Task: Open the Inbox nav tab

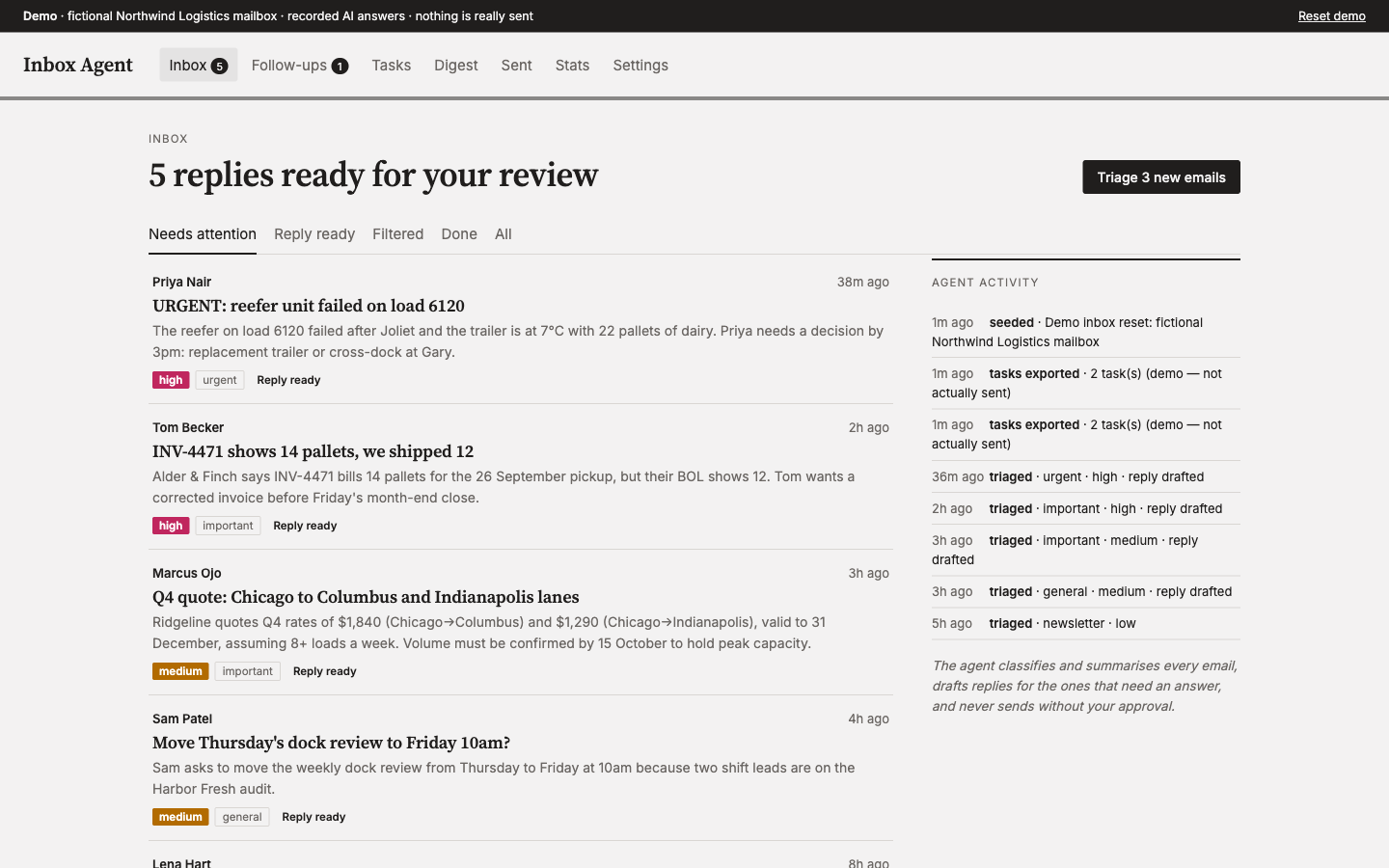Action: tap(198, 65)
